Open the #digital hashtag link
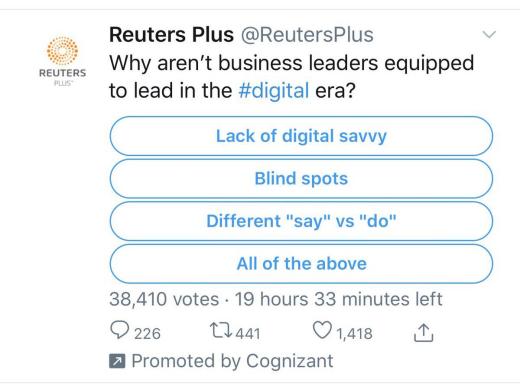 (274, 91)
